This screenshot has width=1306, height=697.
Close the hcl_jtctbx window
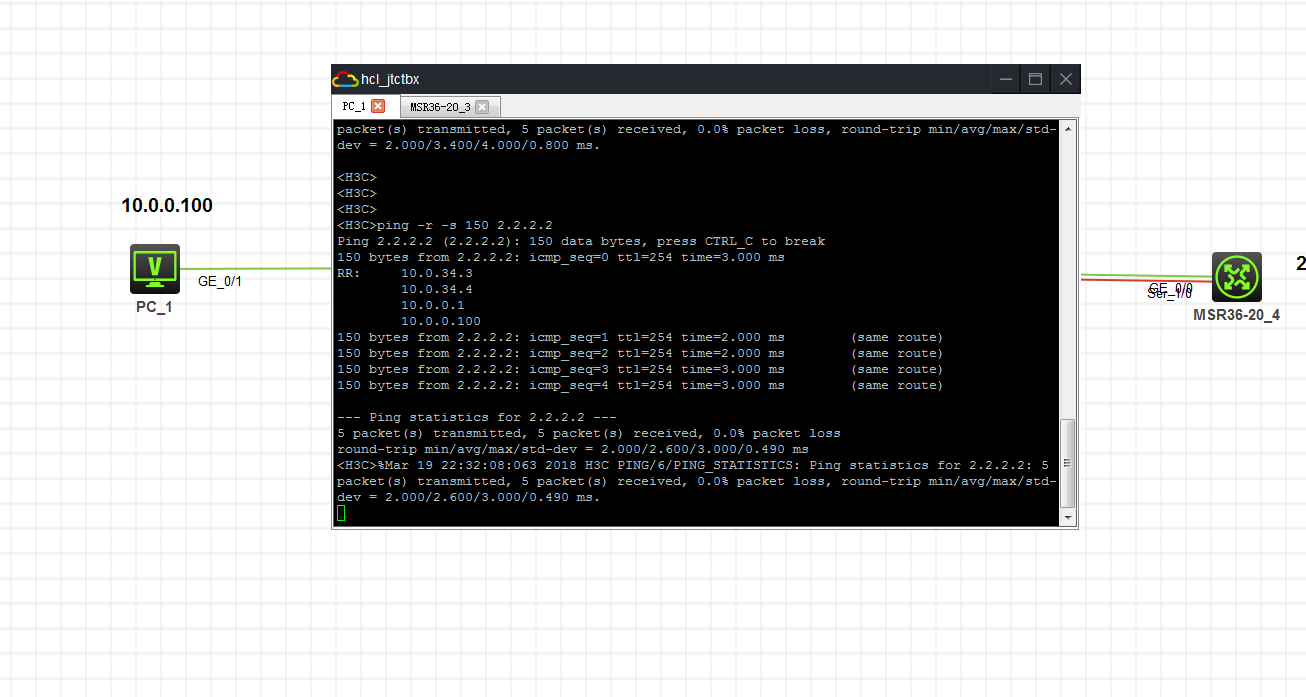click(1066, 79)
